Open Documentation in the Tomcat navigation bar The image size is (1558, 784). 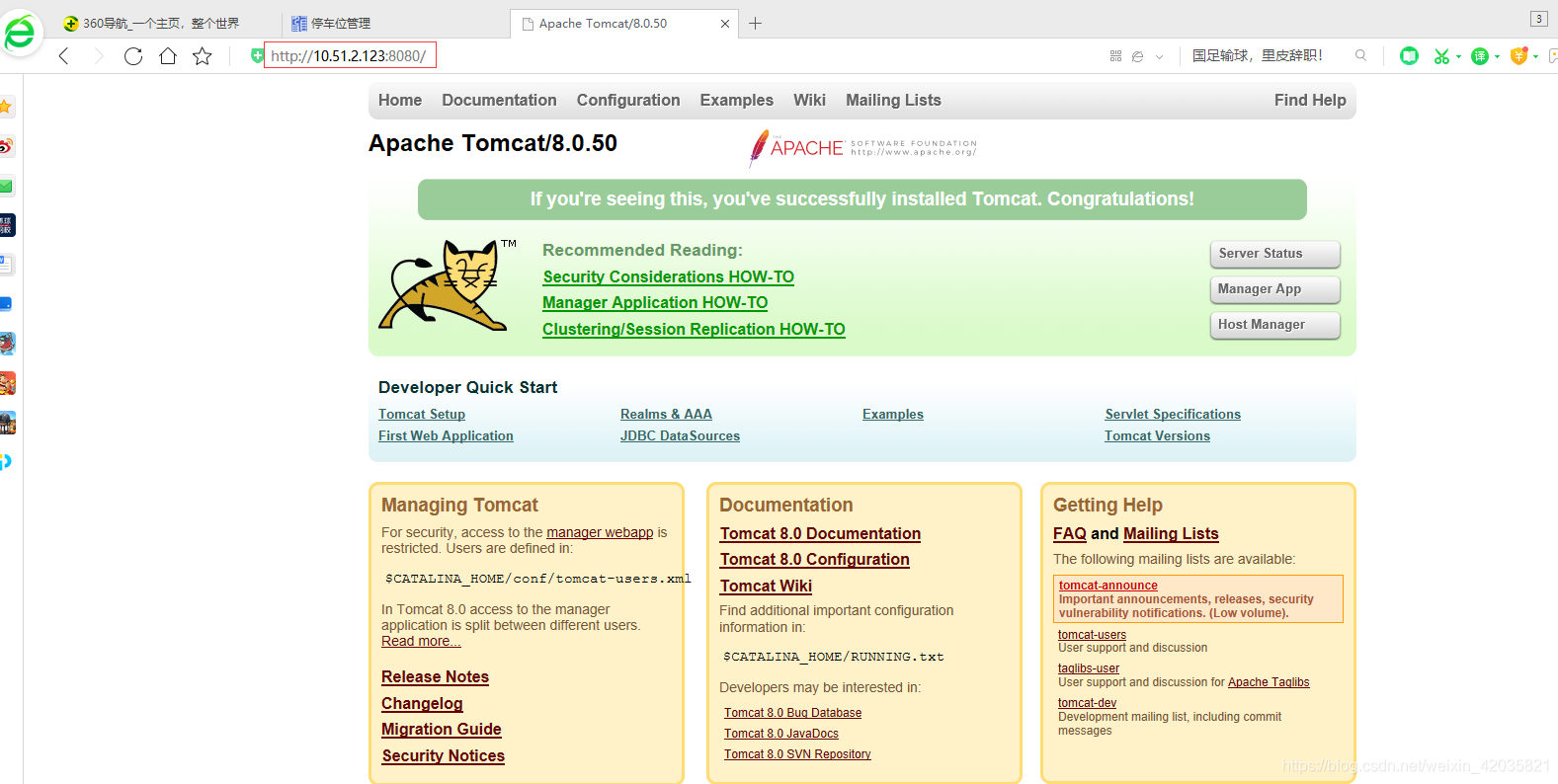(x=499, y=100)
